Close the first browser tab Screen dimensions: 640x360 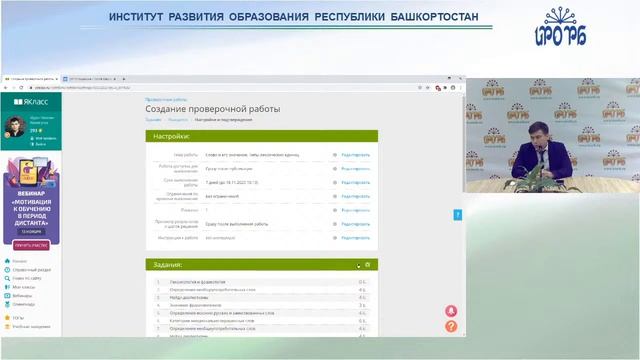(x=57, y=79)
